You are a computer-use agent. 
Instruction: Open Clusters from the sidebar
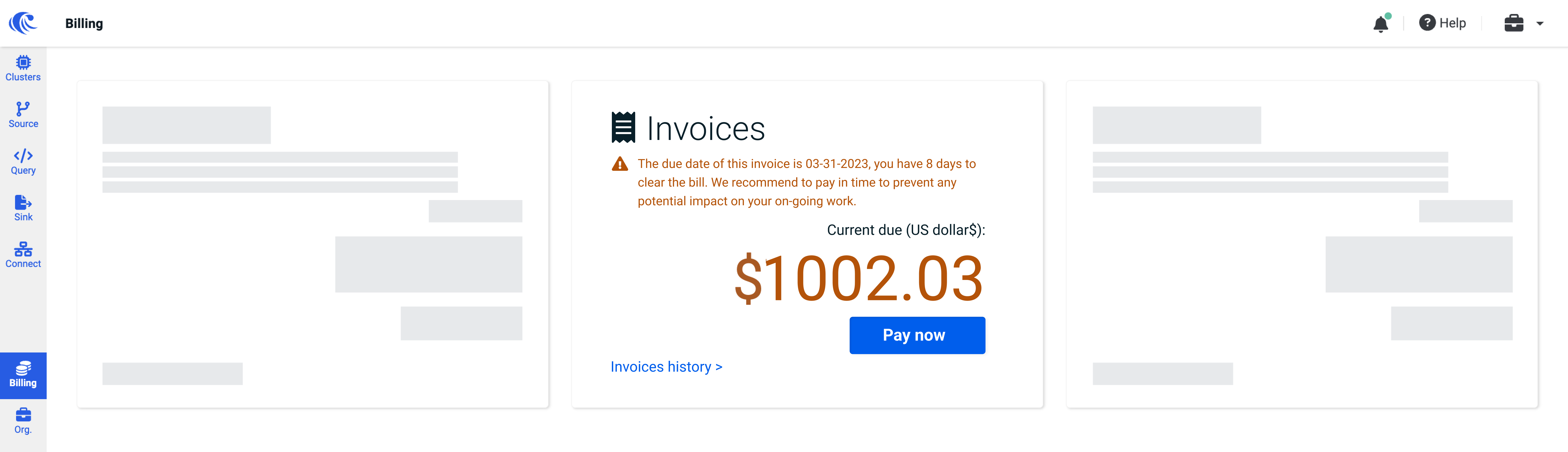point(23,68)
